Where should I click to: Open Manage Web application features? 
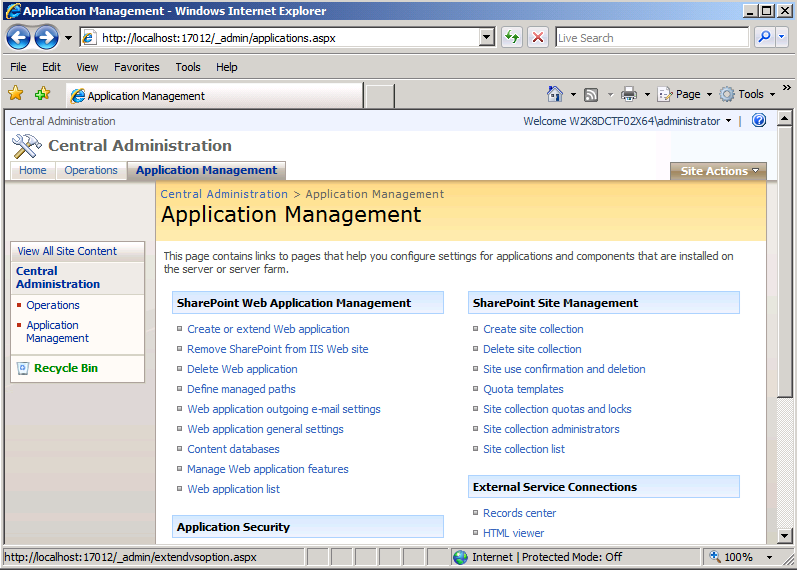[268, 469]
